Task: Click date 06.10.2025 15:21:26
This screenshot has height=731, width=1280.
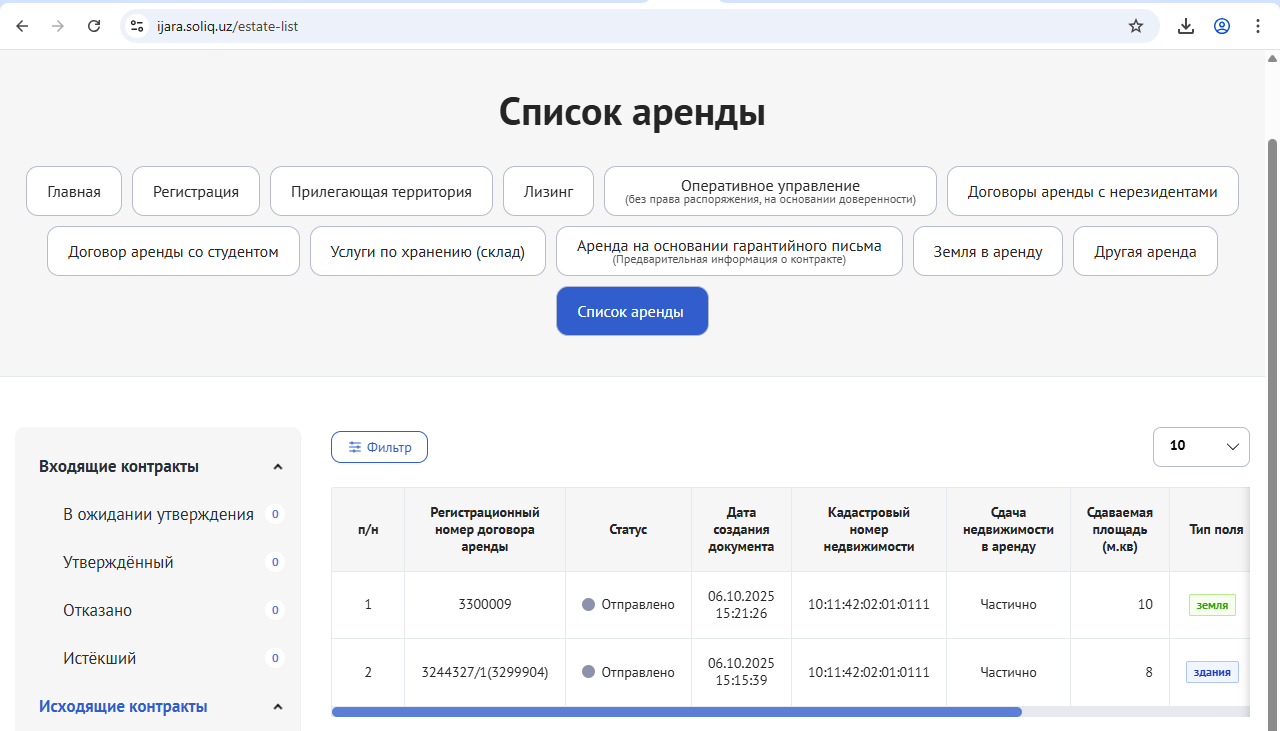Action: 741,604
